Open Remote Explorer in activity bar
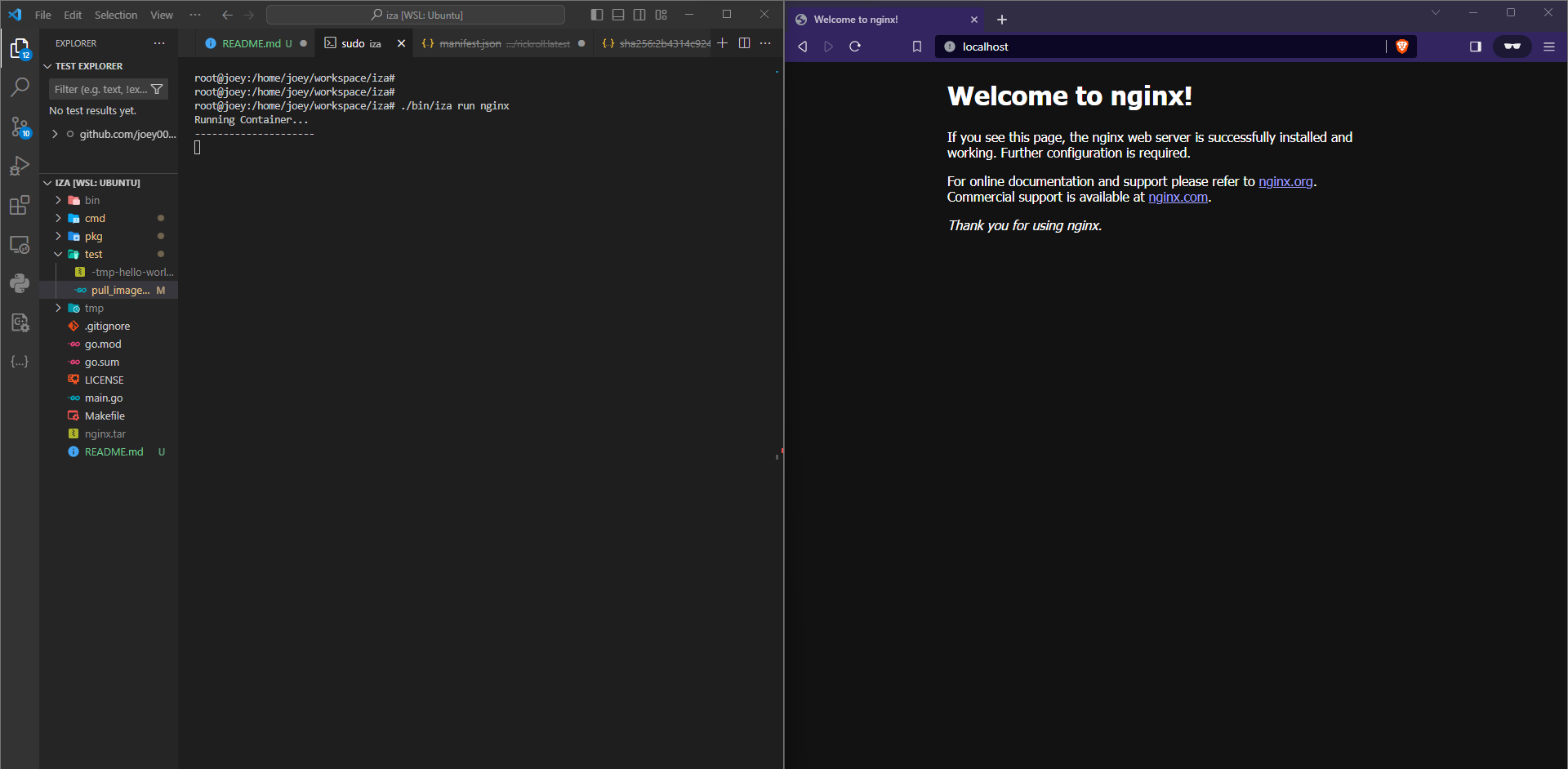 pyautogui.click(x=20, y=244)
